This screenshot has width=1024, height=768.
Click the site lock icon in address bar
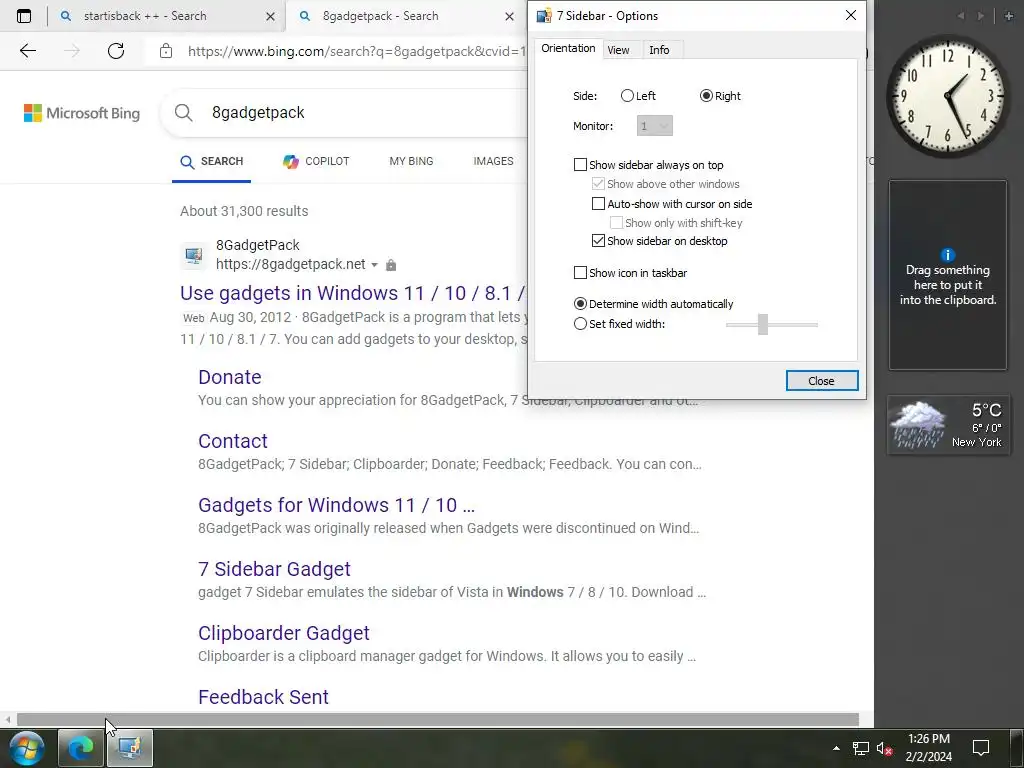[166, 51]
